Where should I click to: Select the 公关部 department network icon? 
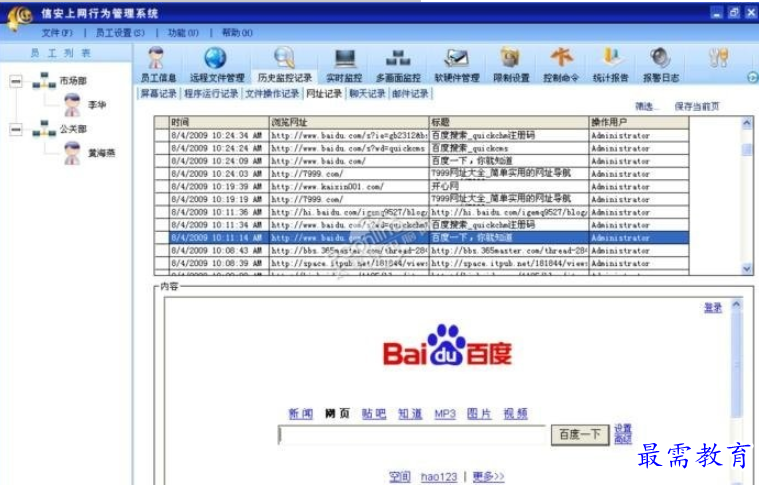click(x=44, y=129)
